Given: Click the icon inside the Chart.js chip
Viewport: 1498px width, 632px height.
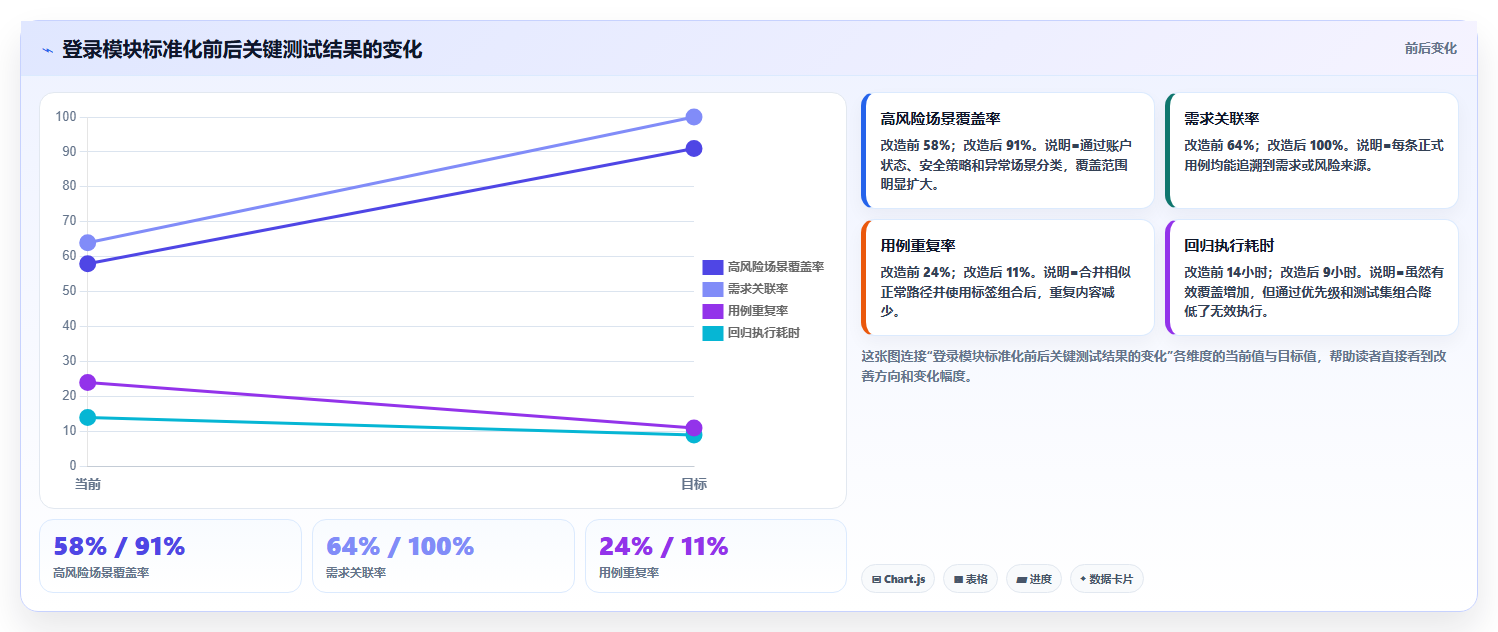Looking at the screenshot, I should coord(876,579).
